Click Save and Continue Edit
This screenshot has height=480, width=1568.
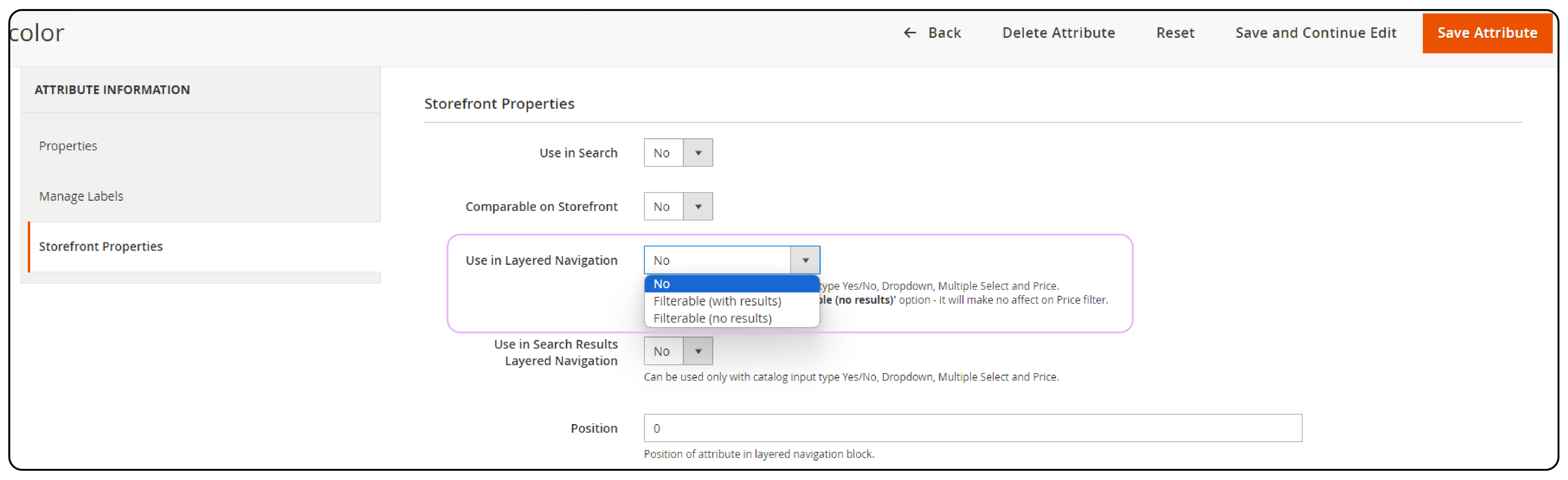click(1315, 33)
